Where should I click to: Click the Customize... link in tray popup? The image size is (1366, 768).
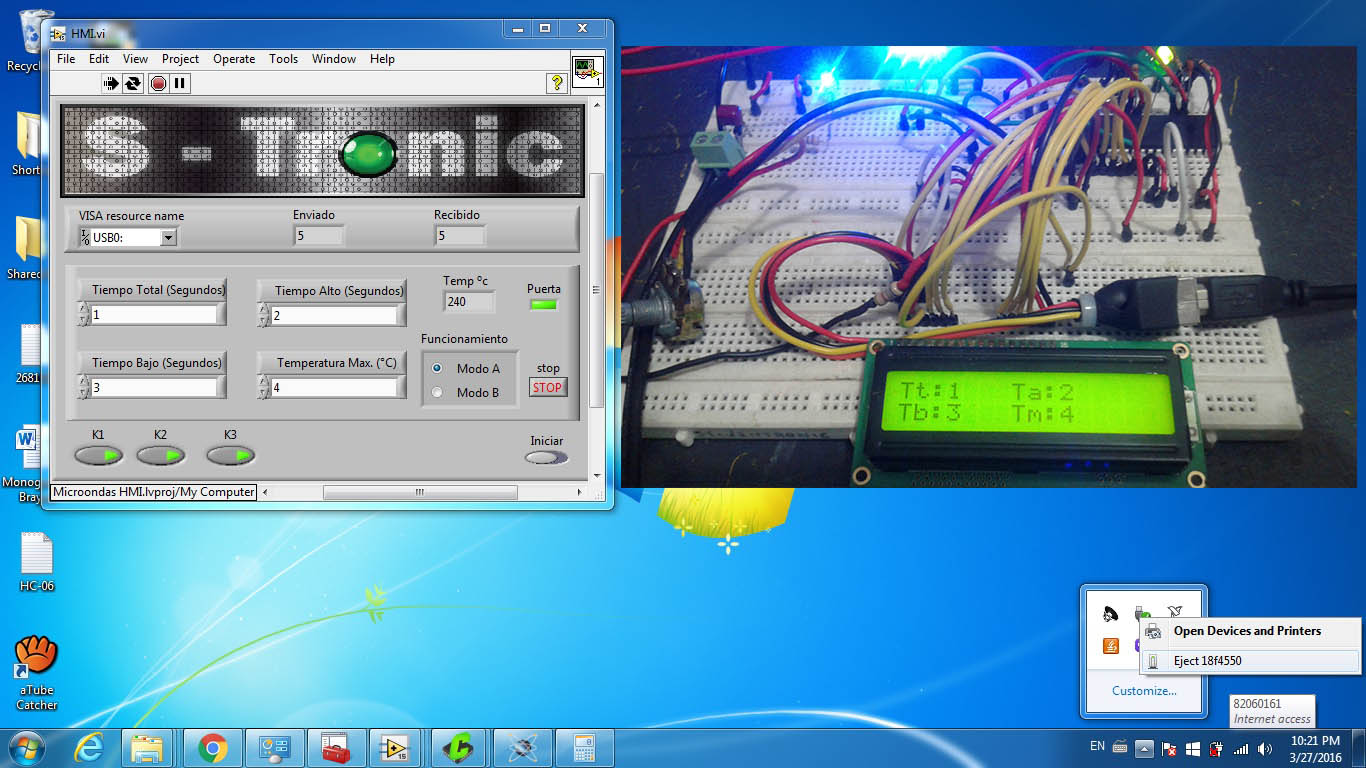click(x=1144, y=690)
